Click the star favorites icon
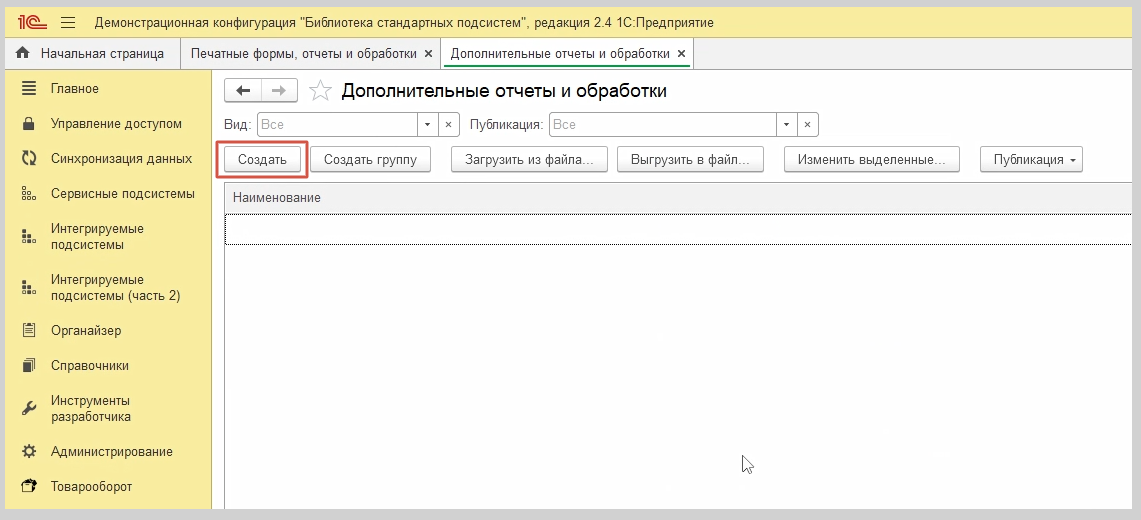This screenshot has width=1141, height=520. pyautogui.click(x=320, y=91)
